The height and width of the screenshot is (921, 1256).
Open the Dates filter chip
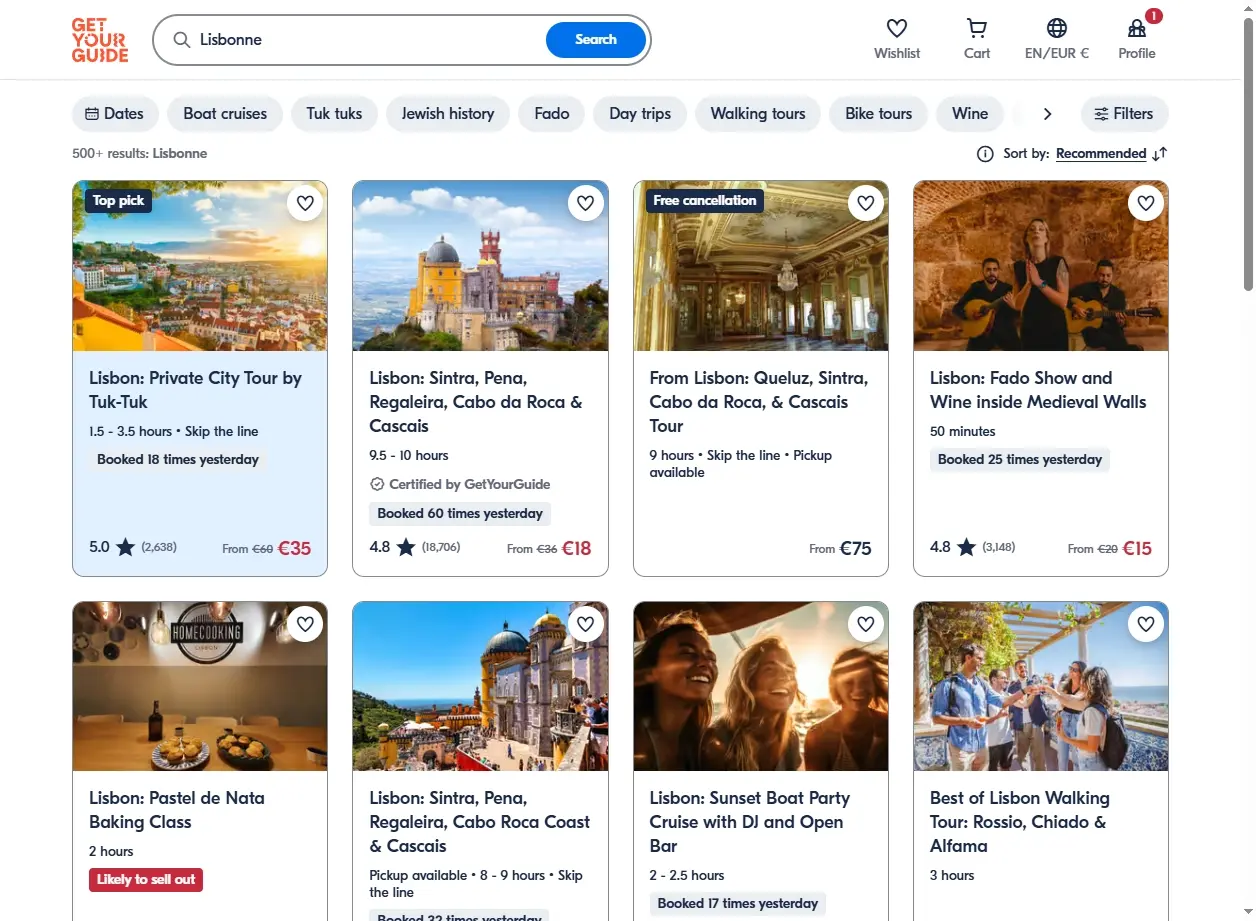click(x=115, y=114)
